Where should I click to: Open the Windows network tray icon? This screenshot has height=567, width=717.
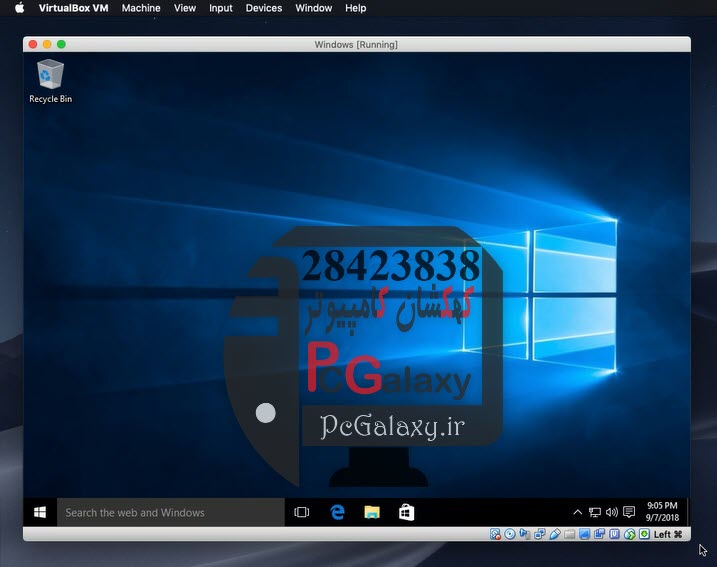coord(594,512)
